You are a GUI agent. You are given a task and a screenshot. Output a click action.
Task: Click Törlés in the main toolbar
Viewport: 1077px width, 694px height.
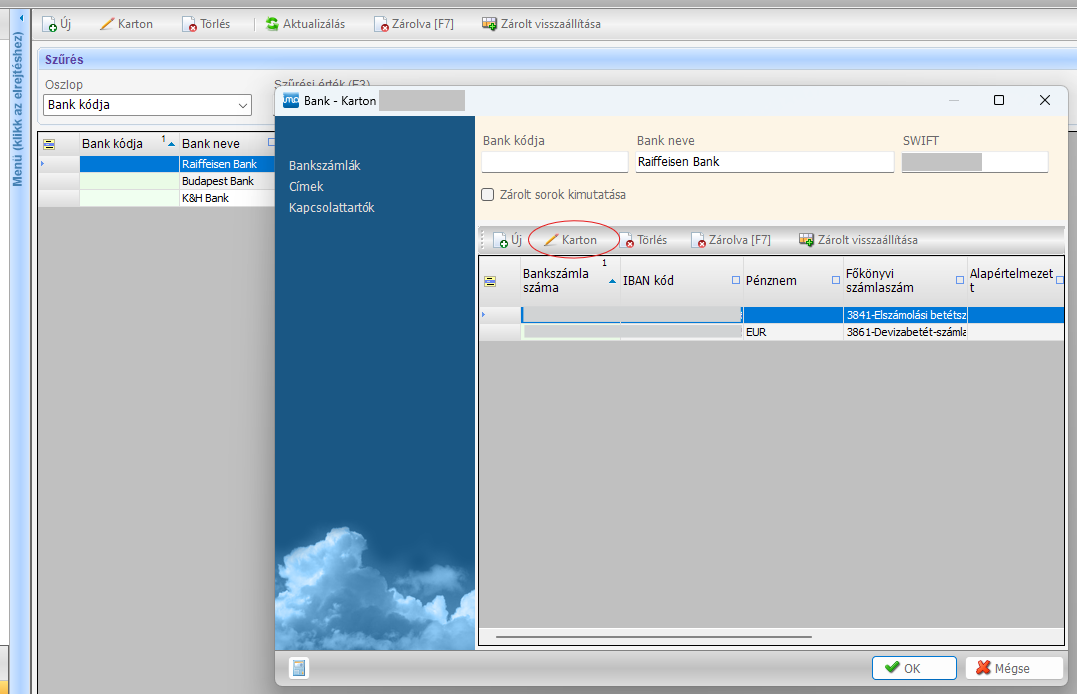coord(205,24)
